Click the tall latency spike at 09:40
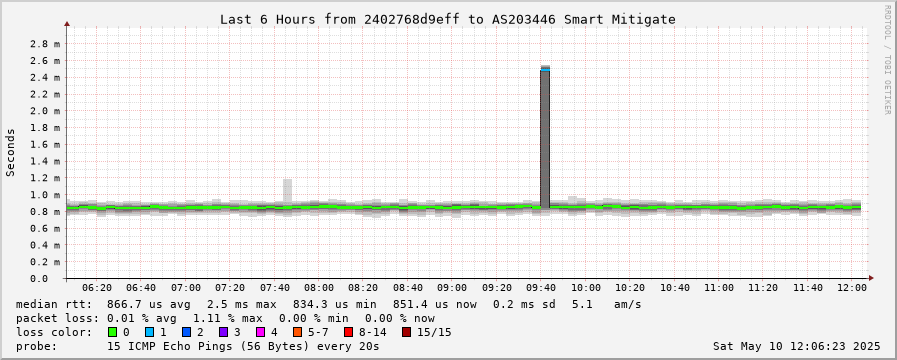Viewport: 897px width, 360px height. [x=545, y=137]
